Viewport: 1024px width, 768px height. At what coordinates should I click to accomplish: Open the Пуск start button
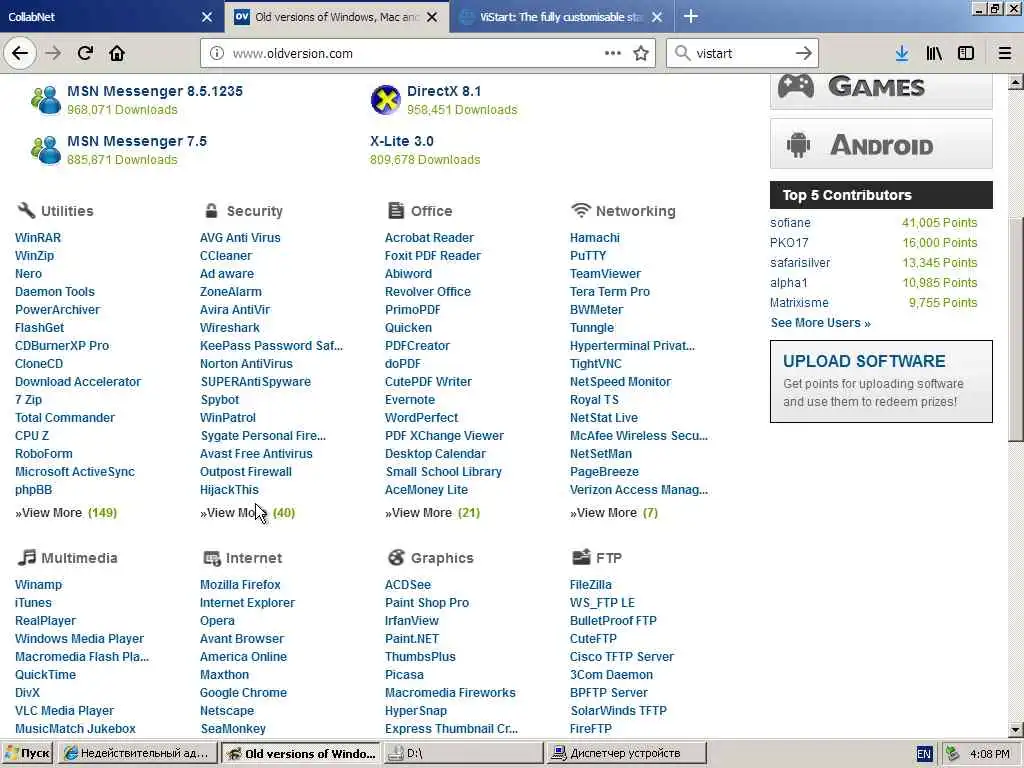click(x=27, y=753)
